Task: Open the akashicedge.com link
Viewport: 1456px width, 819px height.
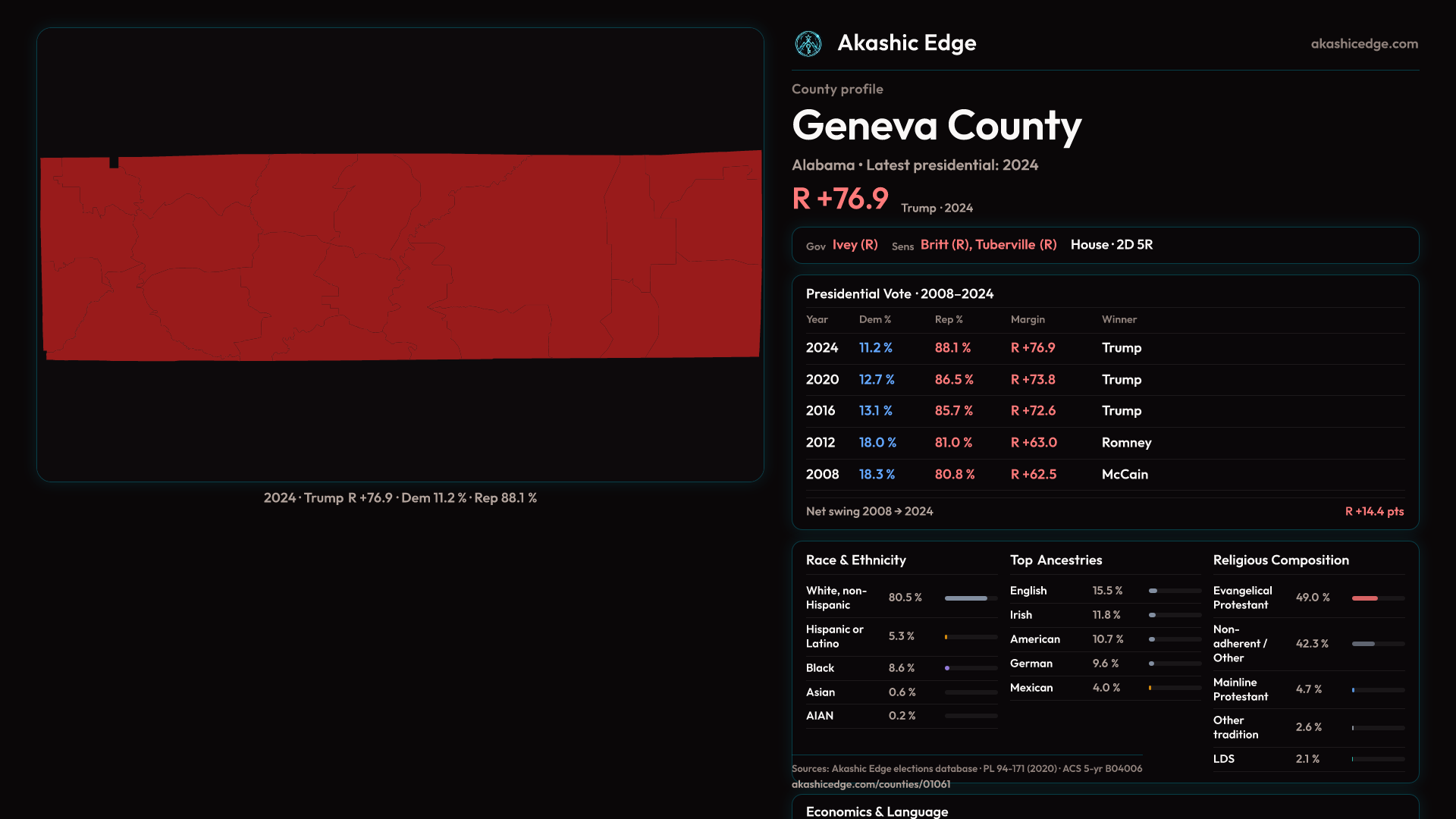Action: tap(1363, 44)
